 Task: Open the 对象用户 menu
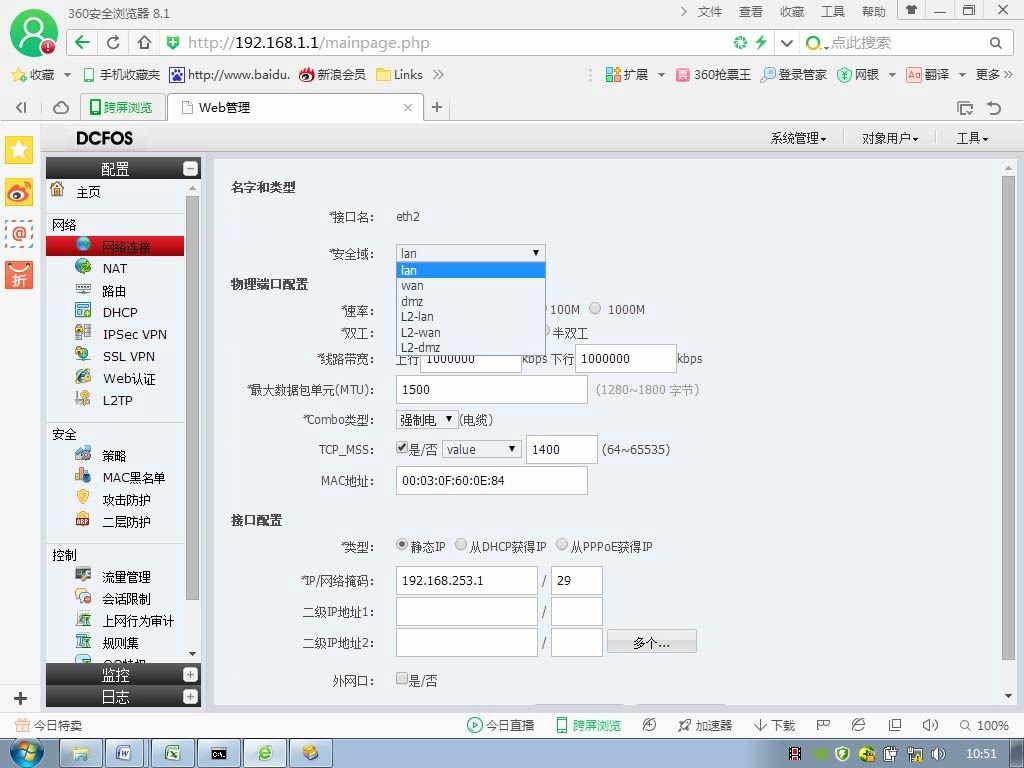tap(890, 138)
